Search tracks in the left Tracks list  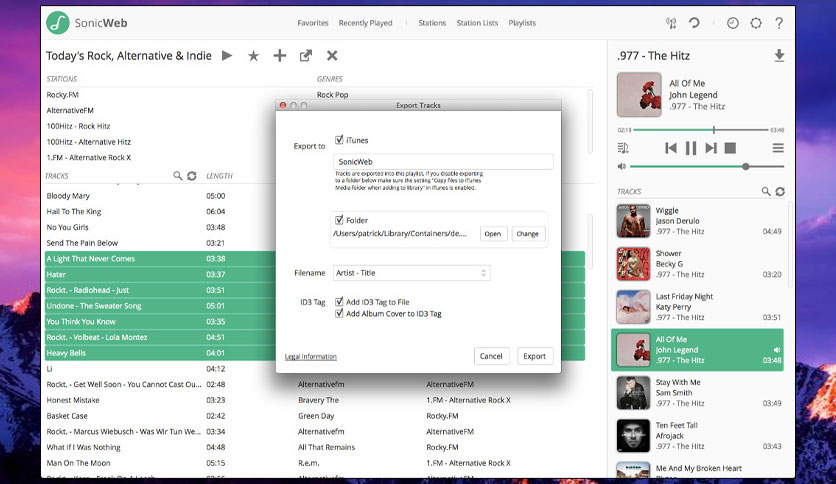point(178,175)
